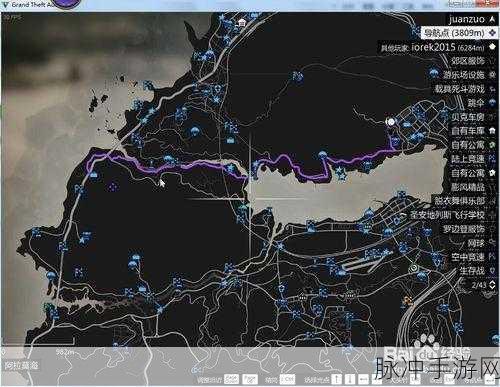Click the green circle marker near the airfield
The image size is (500, 387).
(x=414, y=268)
